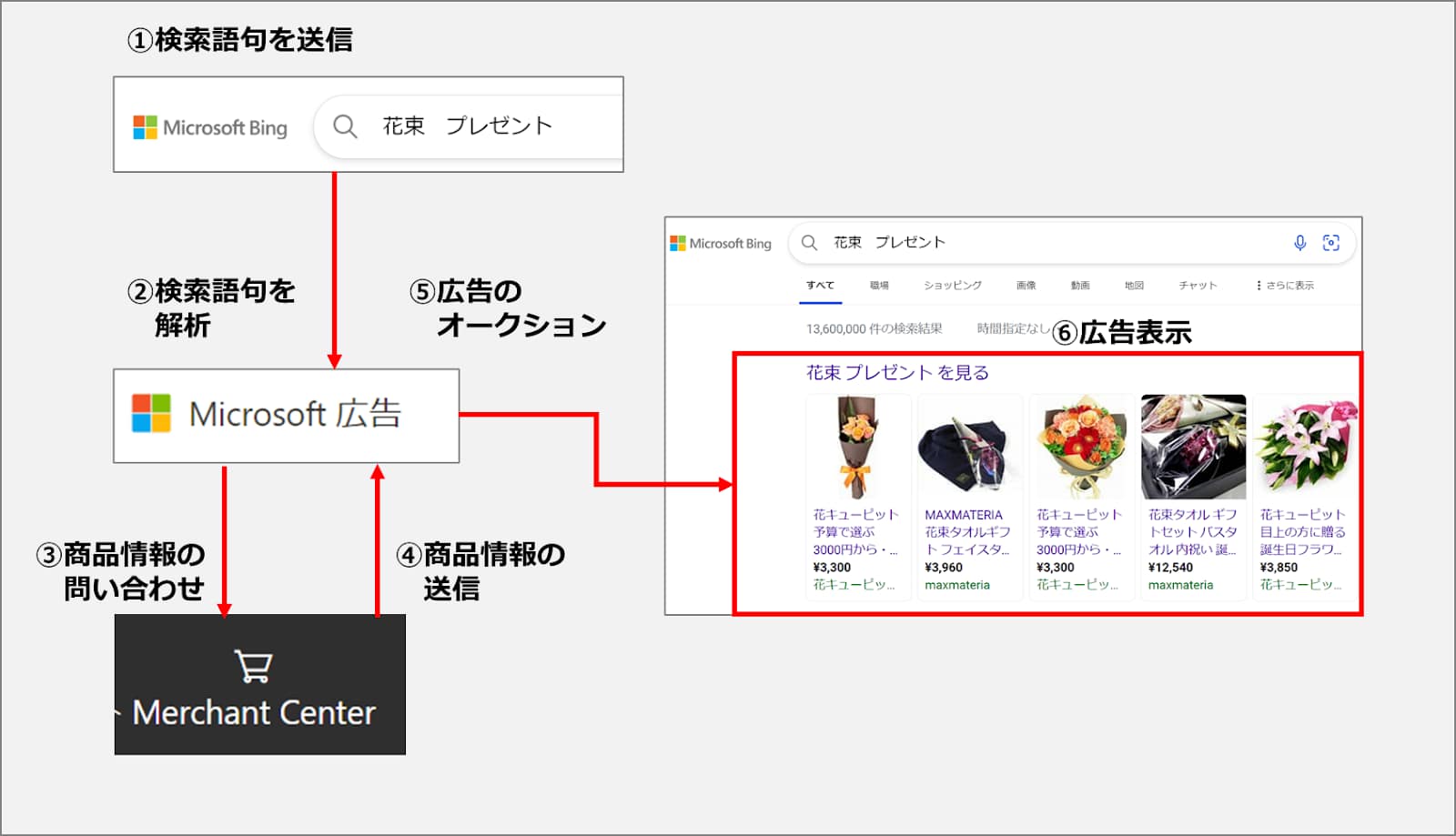Expand the さらに表示 more options menu
Image resolution: width=1456 pixels, height=836 pixels.
pyautogui.click(x=1284, y=286)
